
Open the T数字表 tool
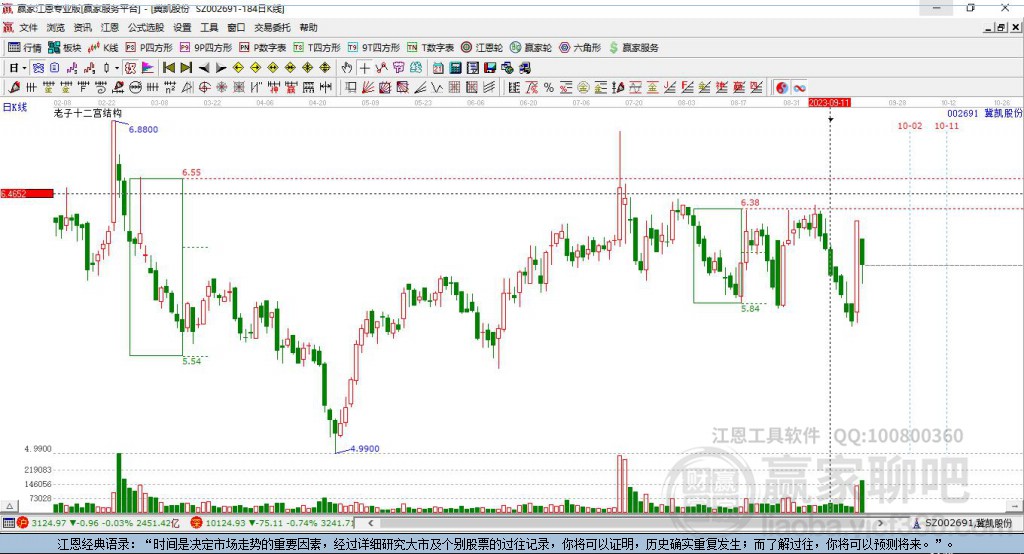click(x=430, y=48)
